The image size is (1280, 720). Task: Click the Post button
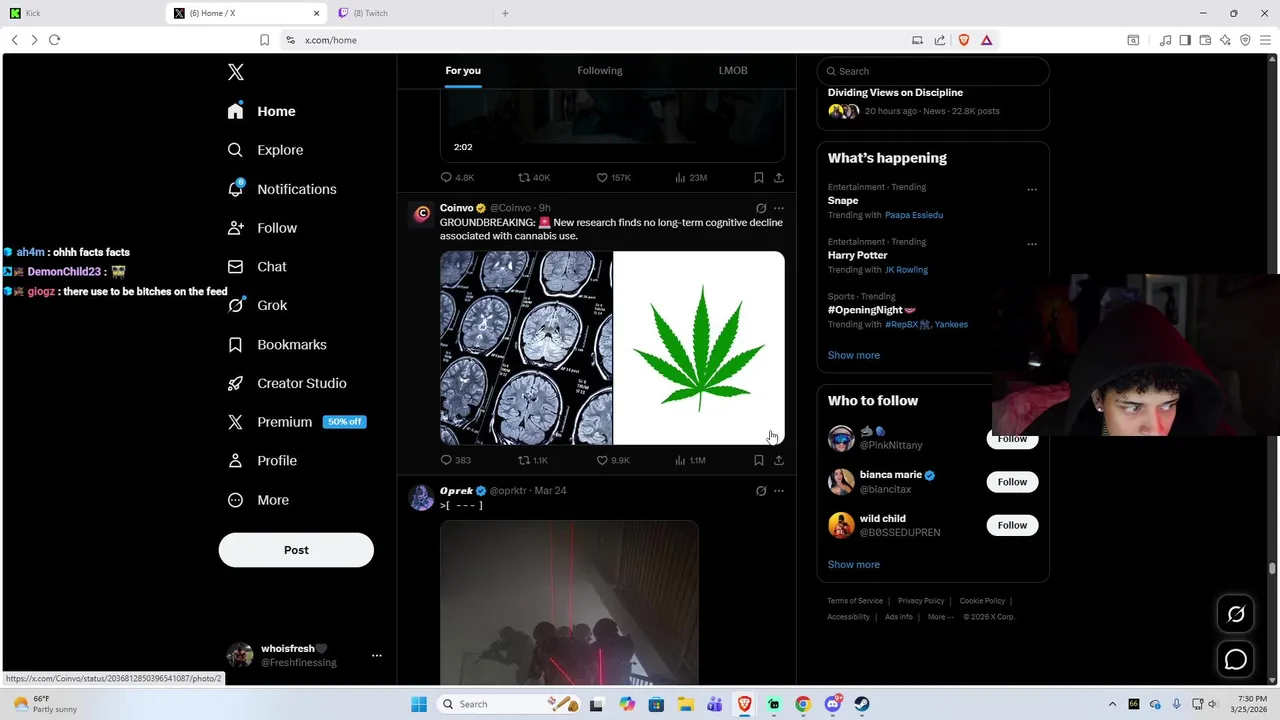pyautogui.click(x=296, y=550)
